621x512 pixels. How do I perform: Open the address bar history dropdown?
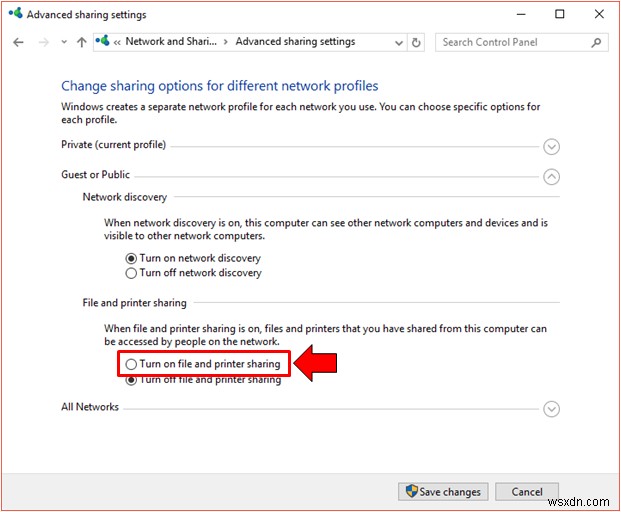pos(399,43)
